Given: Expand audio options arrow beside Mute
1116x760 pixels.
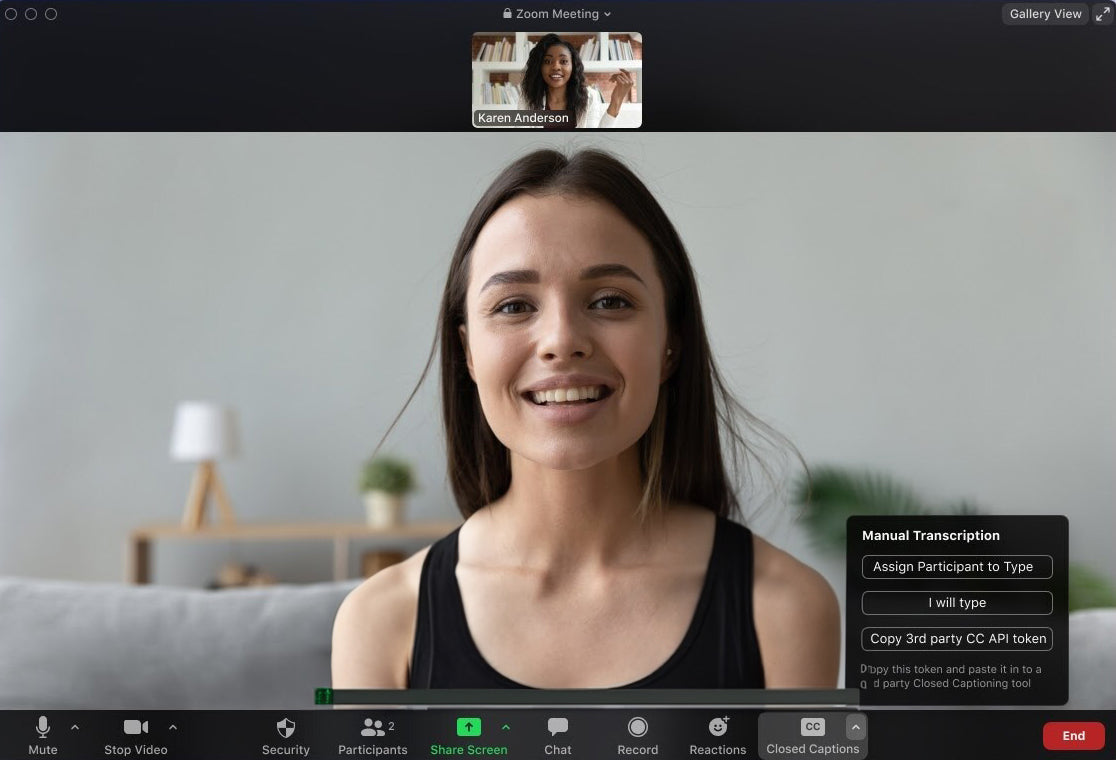Looking at the screenshot, I should [x=75, y=727].
